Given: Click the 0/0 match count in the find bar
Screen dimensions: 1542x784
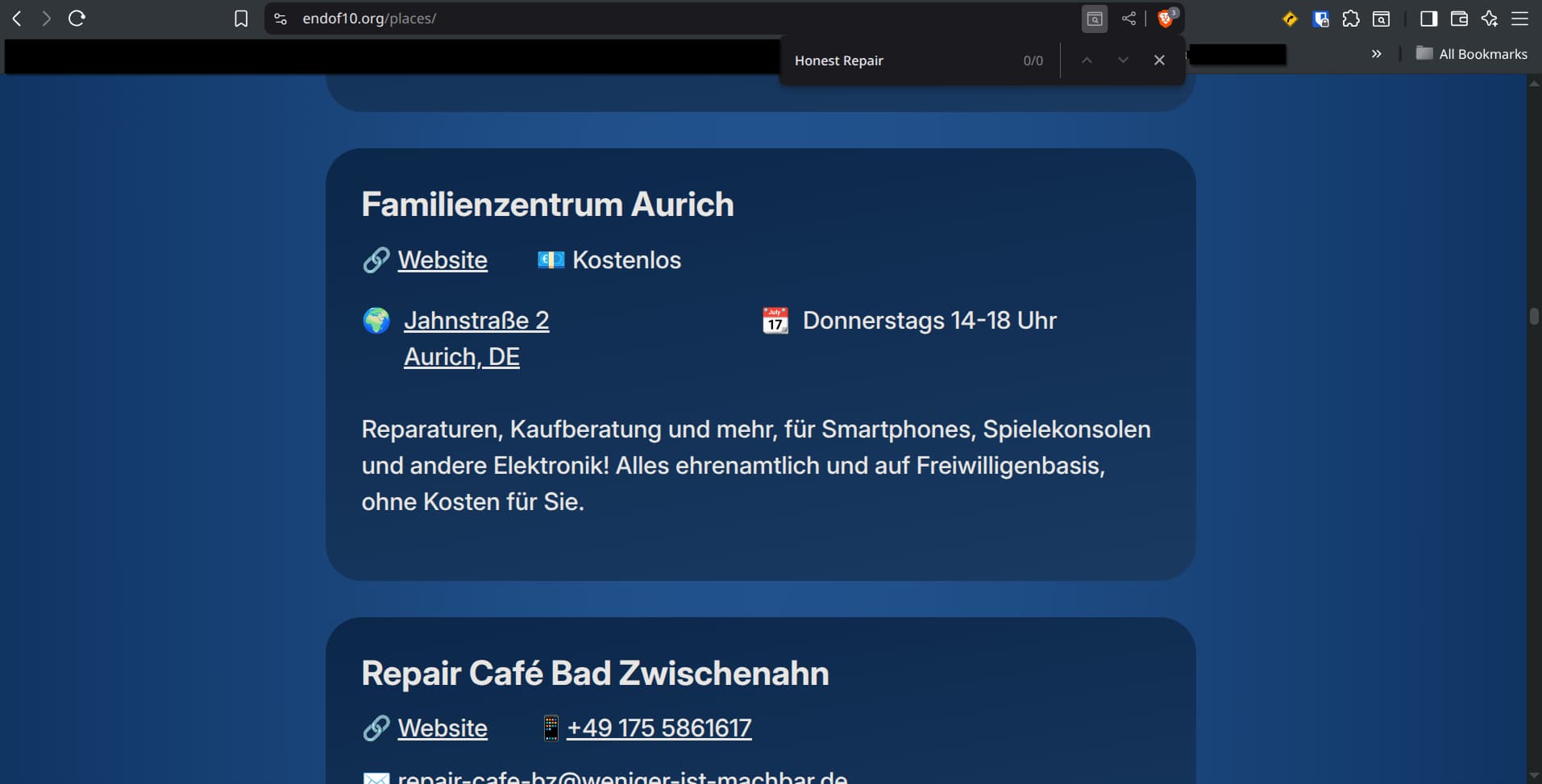Looking at the screenshot, I should coord(1033,60).
